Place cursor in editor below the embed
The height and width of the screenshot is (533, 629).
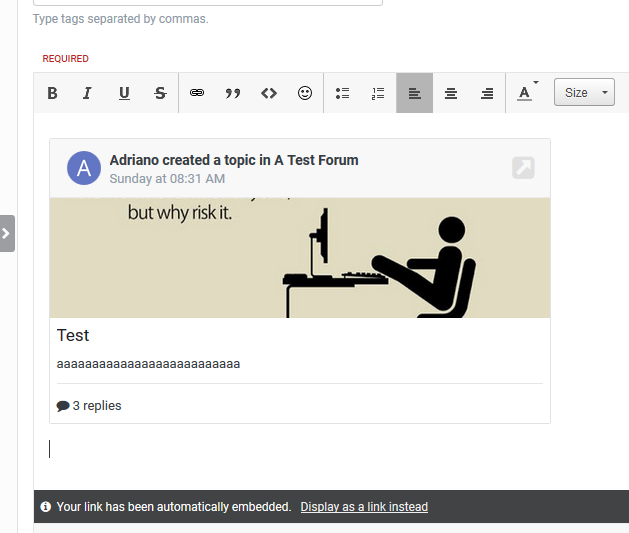coord(299,449)
